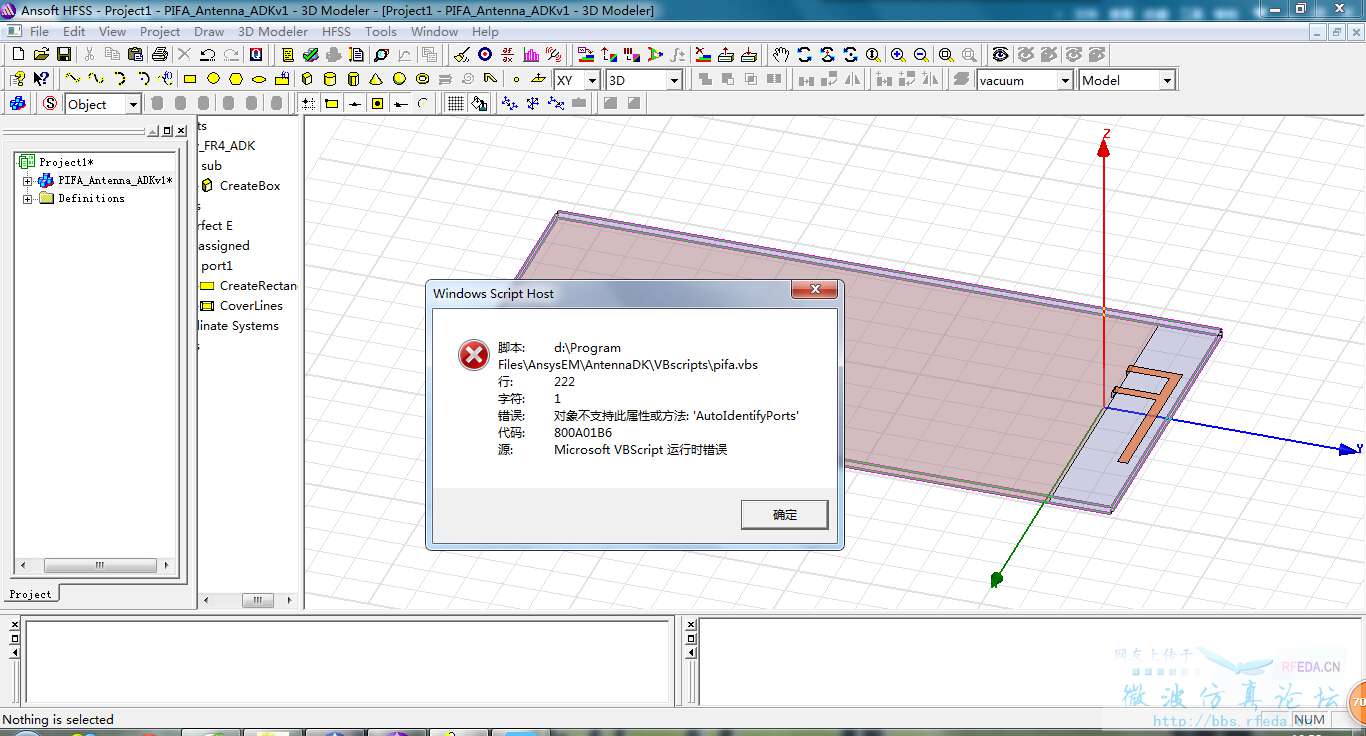Open the Object selection mode dropdown
This screenshot has width=1366, height=736.
tap(133, 104)
